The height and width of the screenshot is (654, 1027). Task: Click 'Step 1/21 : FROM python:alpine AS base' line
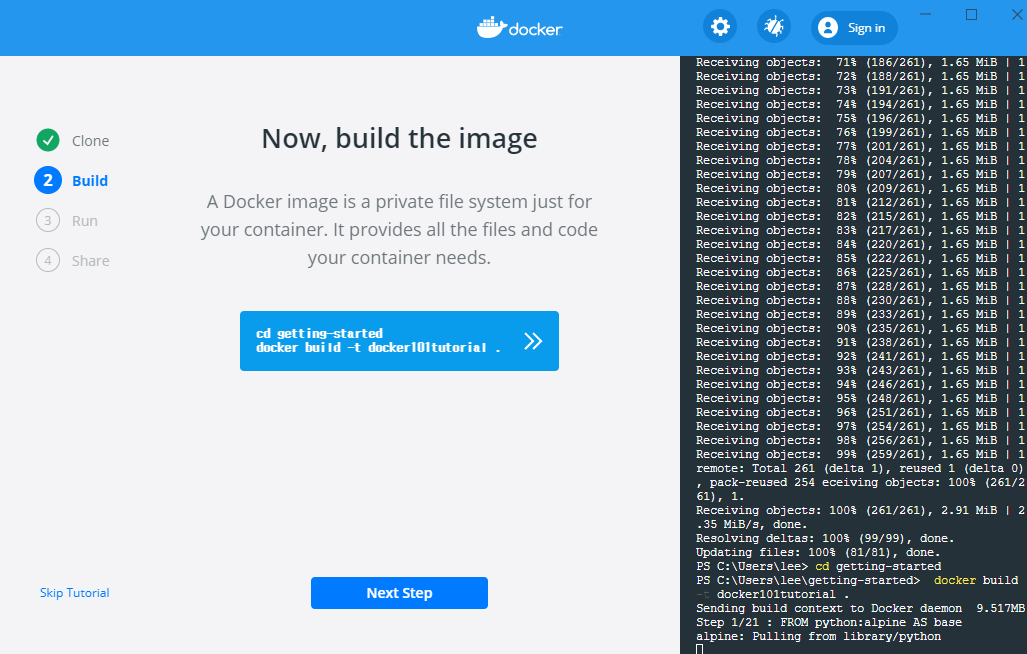829,622
